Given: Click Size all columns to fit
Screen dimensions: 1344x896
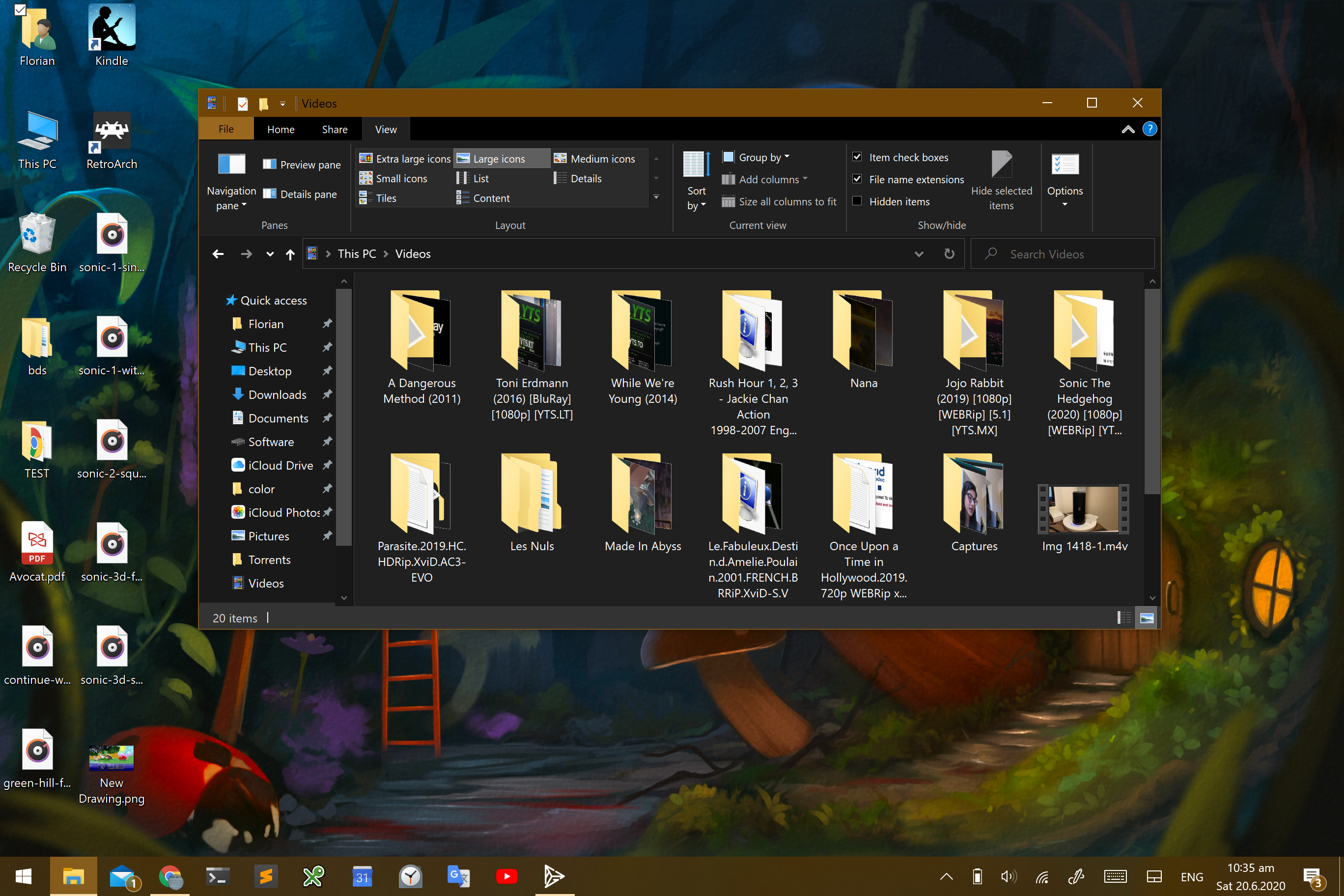Looking at the screenshot, I should pyautogui.click(x=779, y=202).
